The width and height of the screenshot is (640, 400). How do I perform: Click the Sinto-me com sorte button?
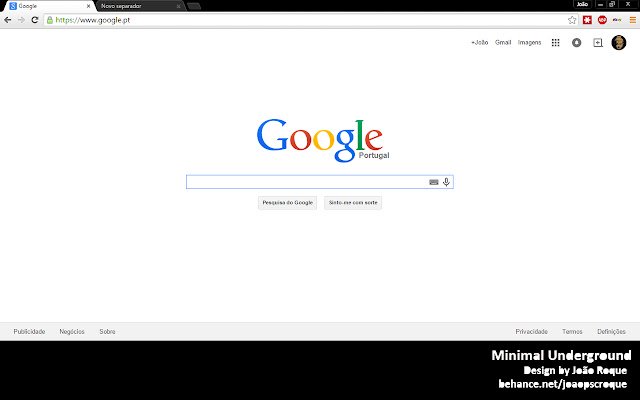tap(353, 202)
